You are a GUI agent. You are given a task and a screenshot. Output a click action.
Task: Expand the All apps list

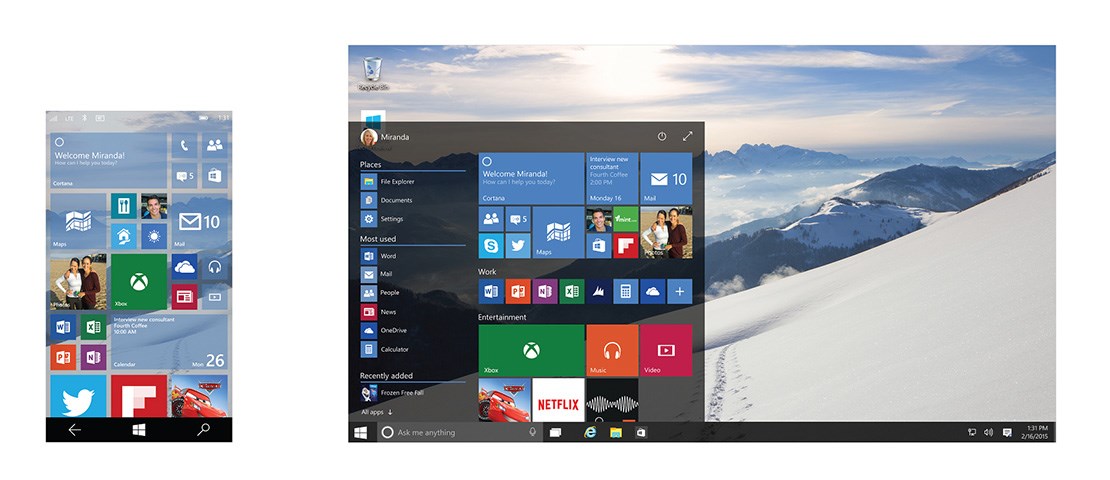point(377,411)
